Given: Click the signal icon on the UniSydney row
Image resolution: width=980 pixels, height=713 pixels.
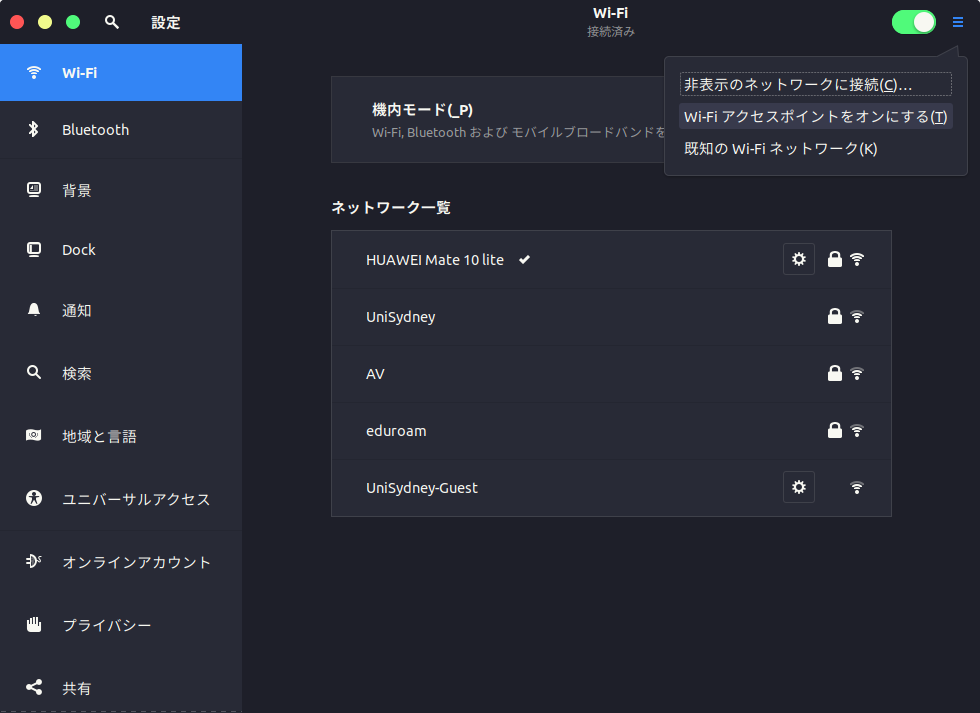Looking at the screenshot, I should [x=857, y=317].
